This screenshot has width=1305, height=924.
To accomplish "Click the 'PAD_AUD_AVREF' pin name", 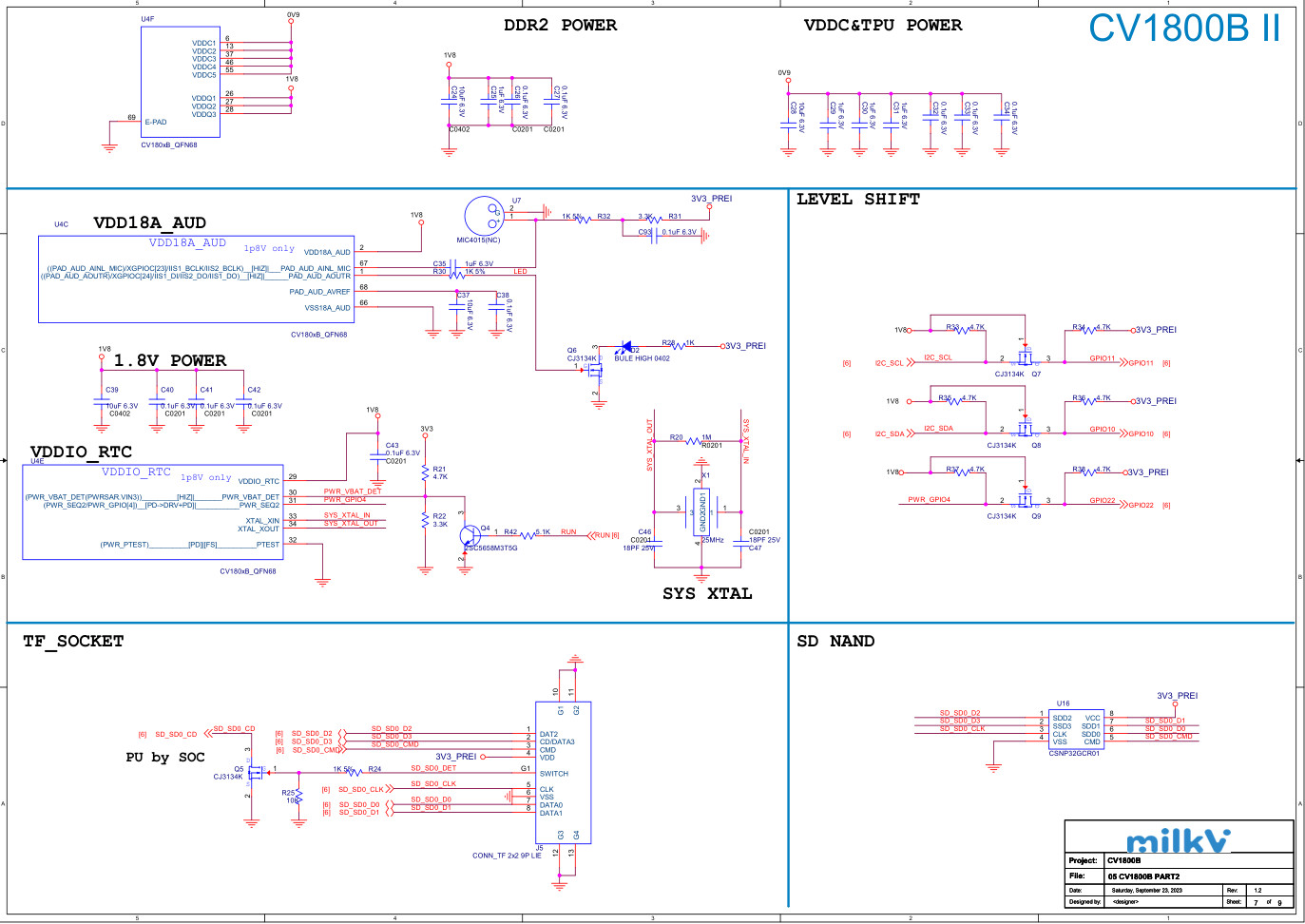I will click(319, 293).
